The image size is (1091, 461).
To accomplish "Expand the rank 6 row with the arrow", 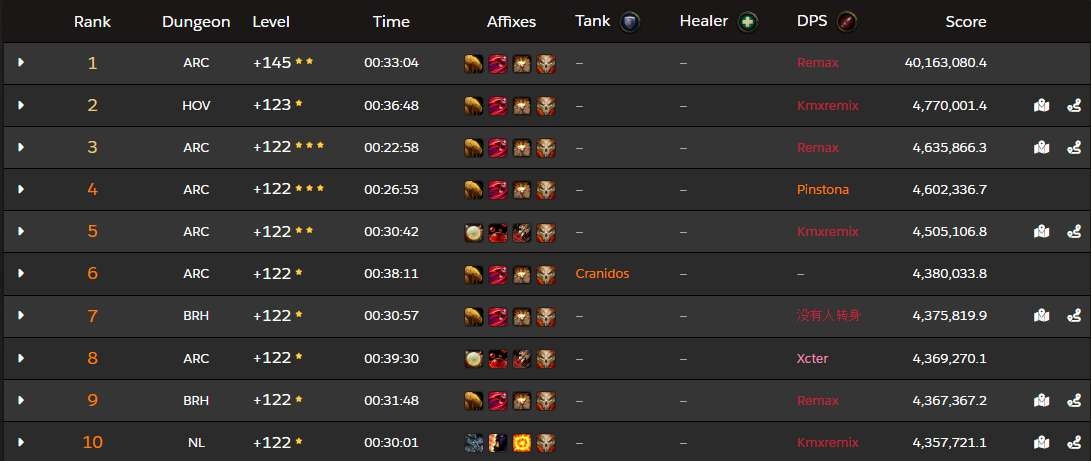I will coord(21,273).
